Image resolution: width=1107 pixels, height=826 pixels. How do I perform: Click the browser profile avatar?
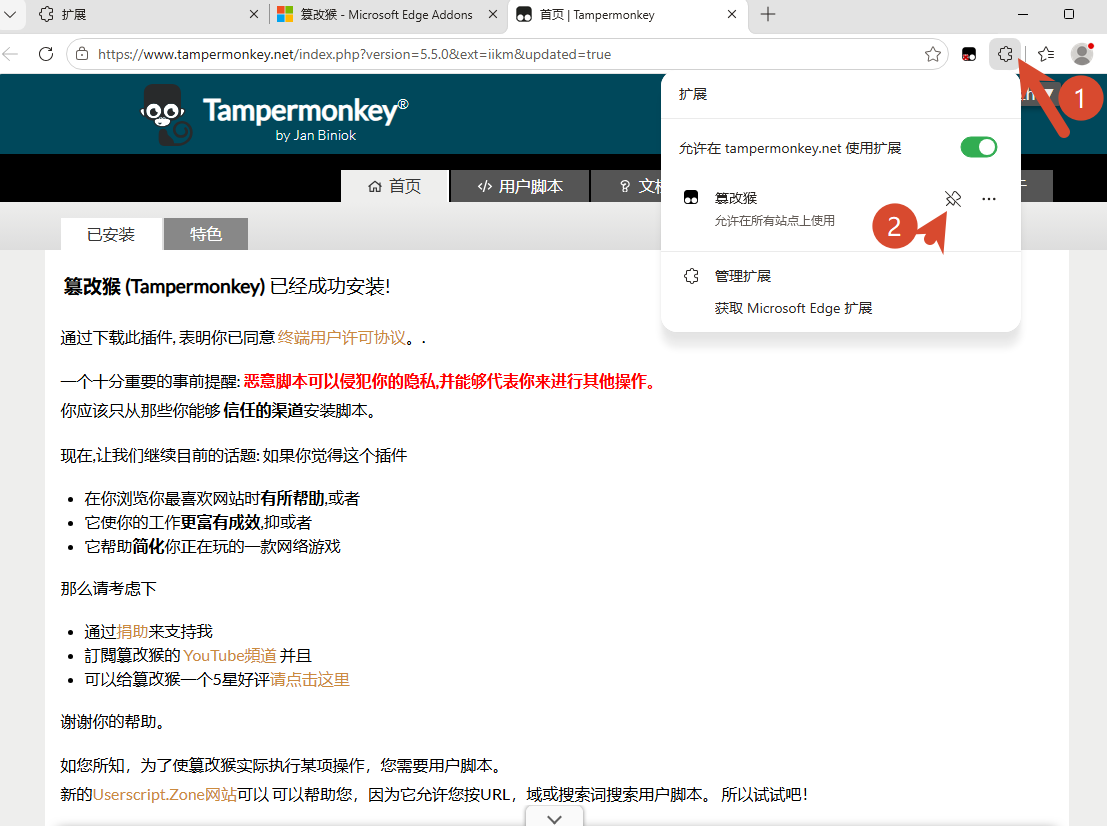click(1082, 54)
